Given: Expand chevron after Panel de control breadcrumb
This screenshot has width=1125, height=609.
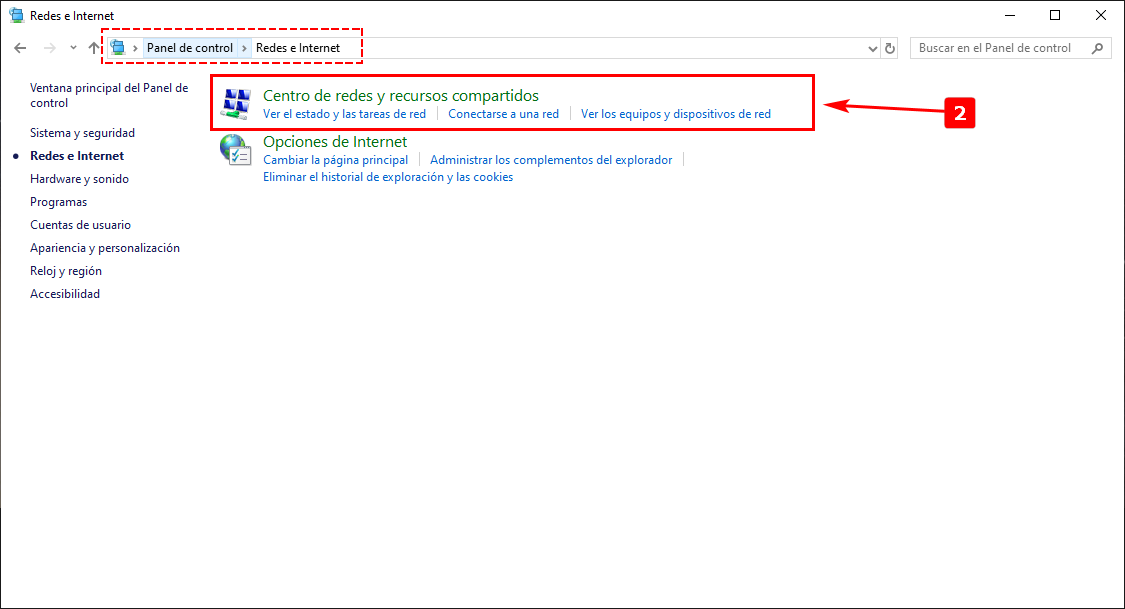Looking at the screenshot, I should (x=245, y=48).
